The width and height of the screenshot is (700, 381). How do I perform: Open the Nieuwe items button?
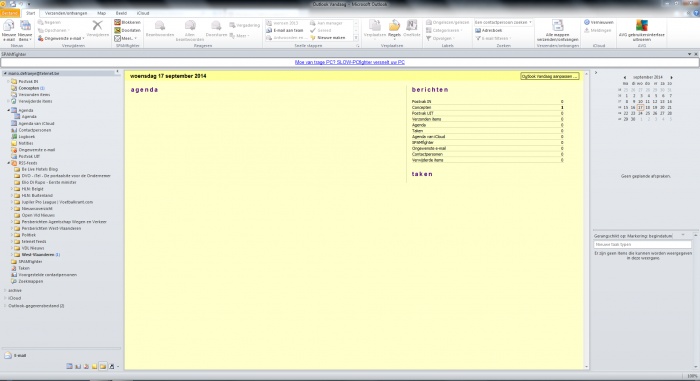[25, 31]
